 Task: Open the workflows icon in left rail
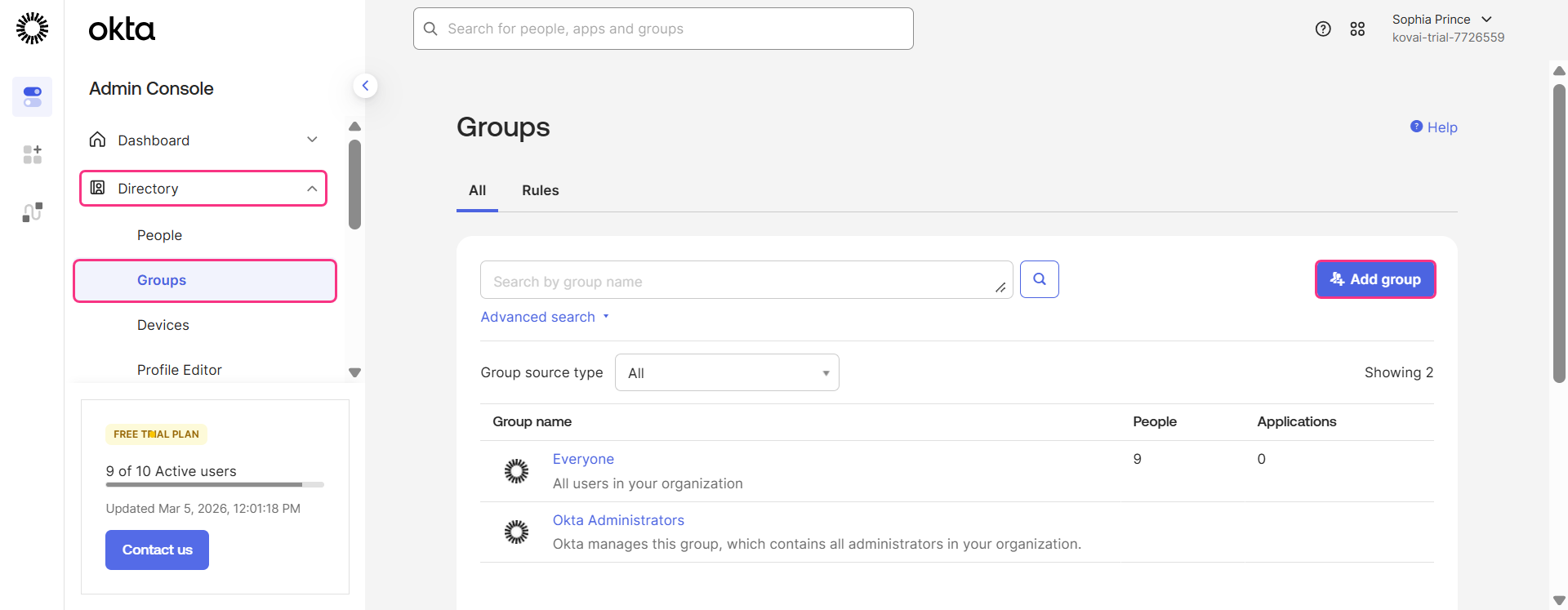[33, 212]
